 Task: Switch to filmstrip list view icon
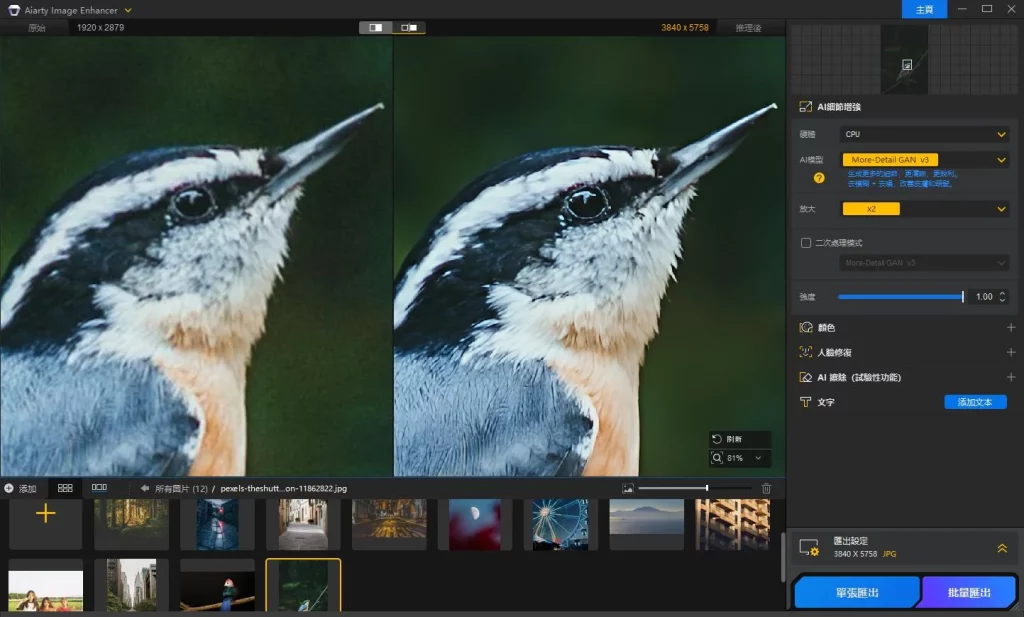point(99,488)
